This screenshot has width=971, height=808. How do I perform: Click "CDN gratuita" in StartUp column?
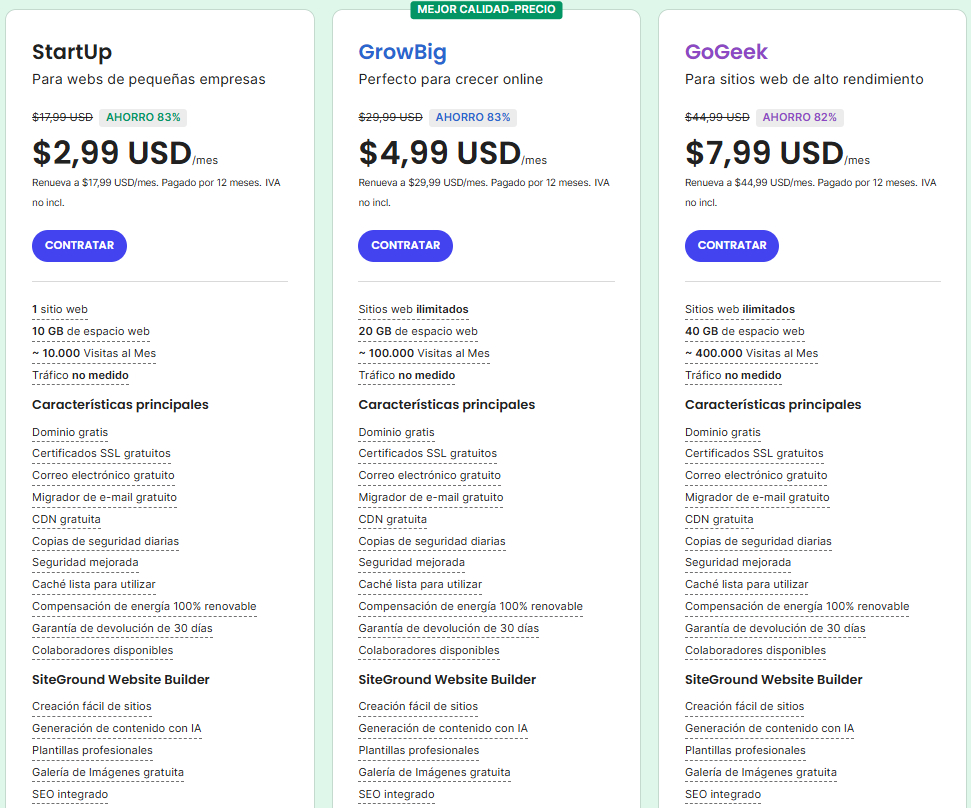66,519
